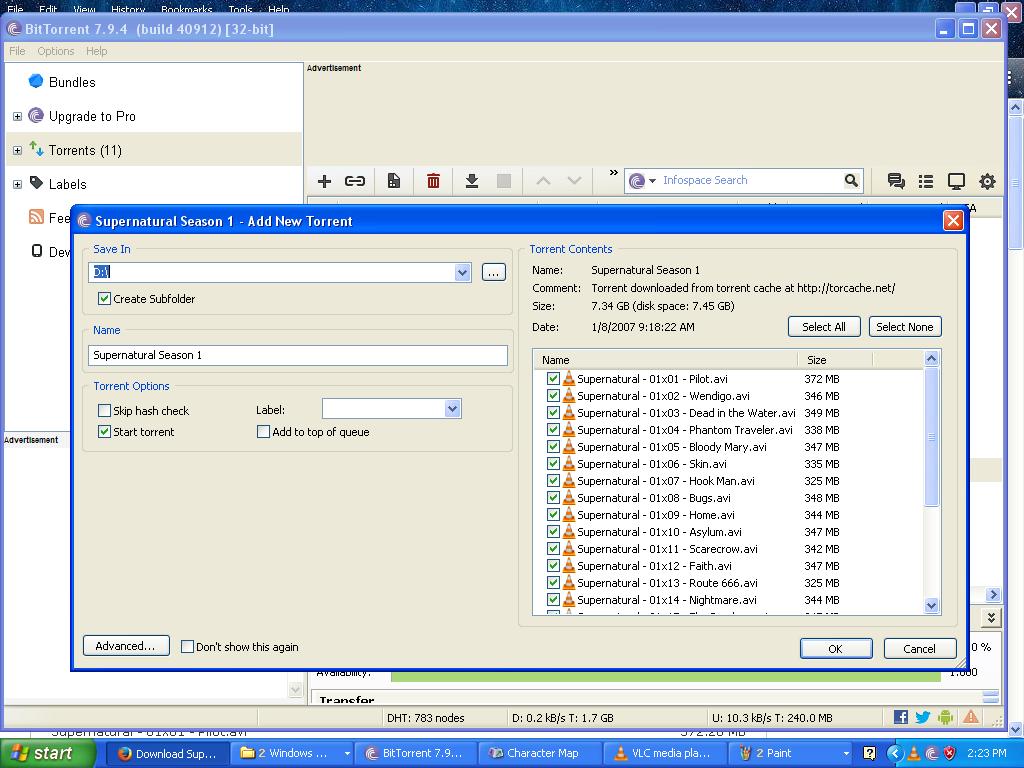Click the browse (...) folder button
Screen dimensions: 1024x768
pyautogui.click(x=493, y=272)
